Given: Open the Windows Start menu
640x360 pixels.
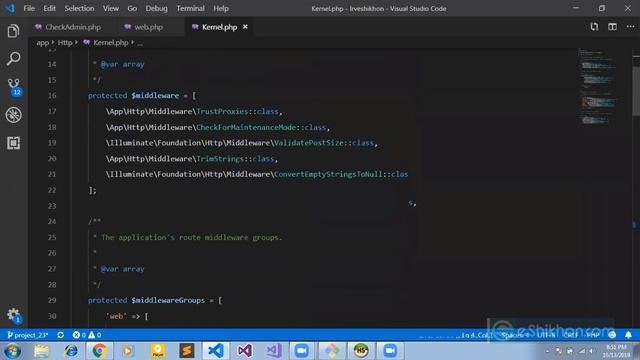Looking at the screenshot, I should (x=12, y=351).
